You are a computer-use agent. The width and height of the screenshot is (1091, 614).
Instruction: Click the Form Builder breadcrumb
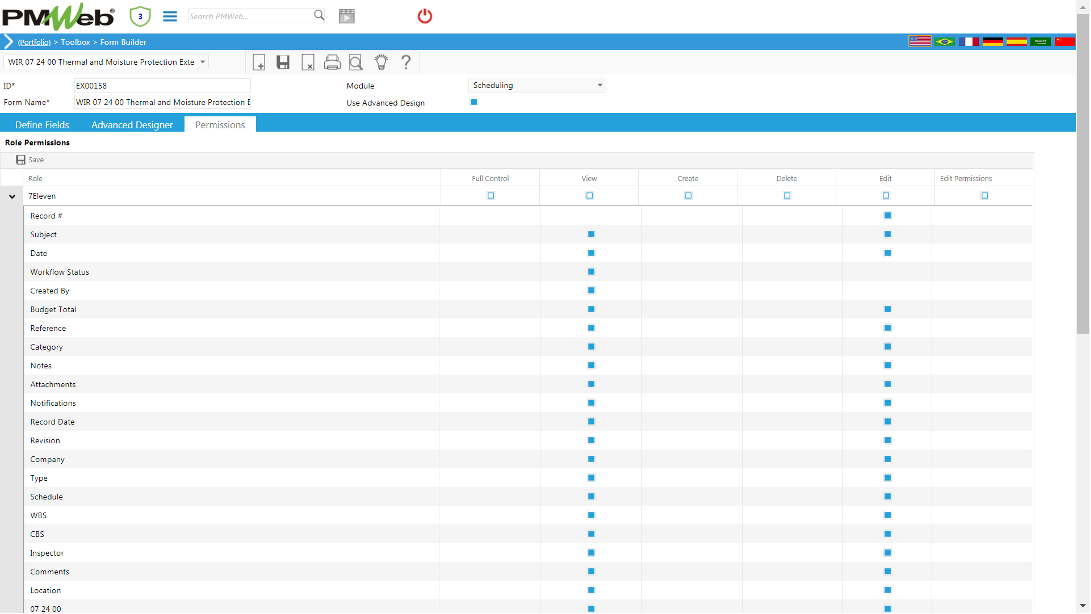(x=123, y=42)
